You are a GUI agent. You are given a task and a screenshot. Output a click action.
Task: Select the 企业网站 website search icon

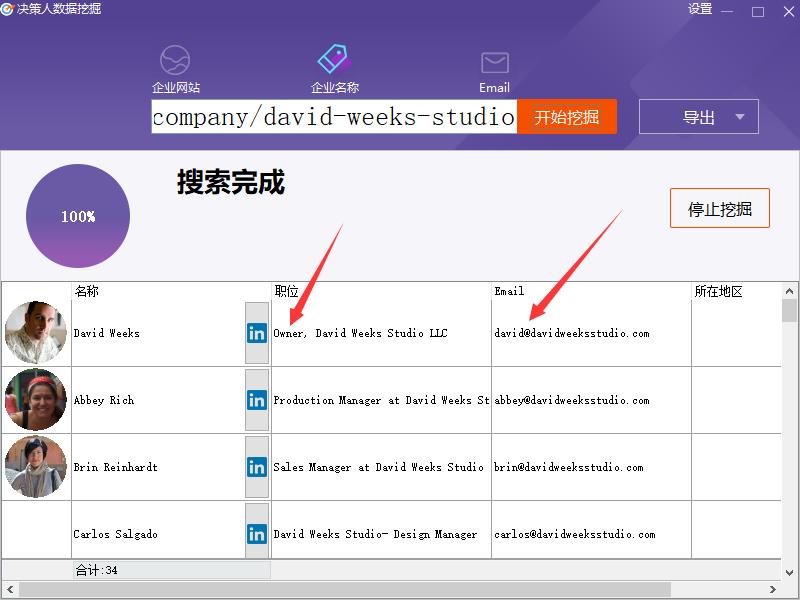coord(175,61)
